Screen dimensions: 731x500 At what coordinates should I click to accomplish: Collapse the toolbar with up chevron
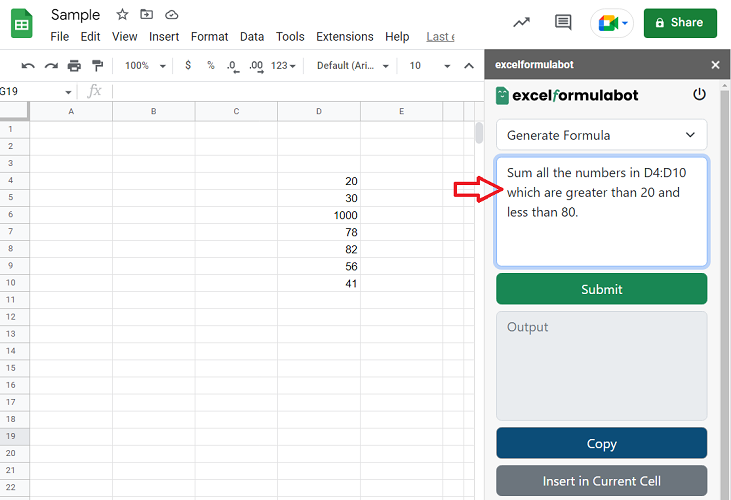pos(469,66)
